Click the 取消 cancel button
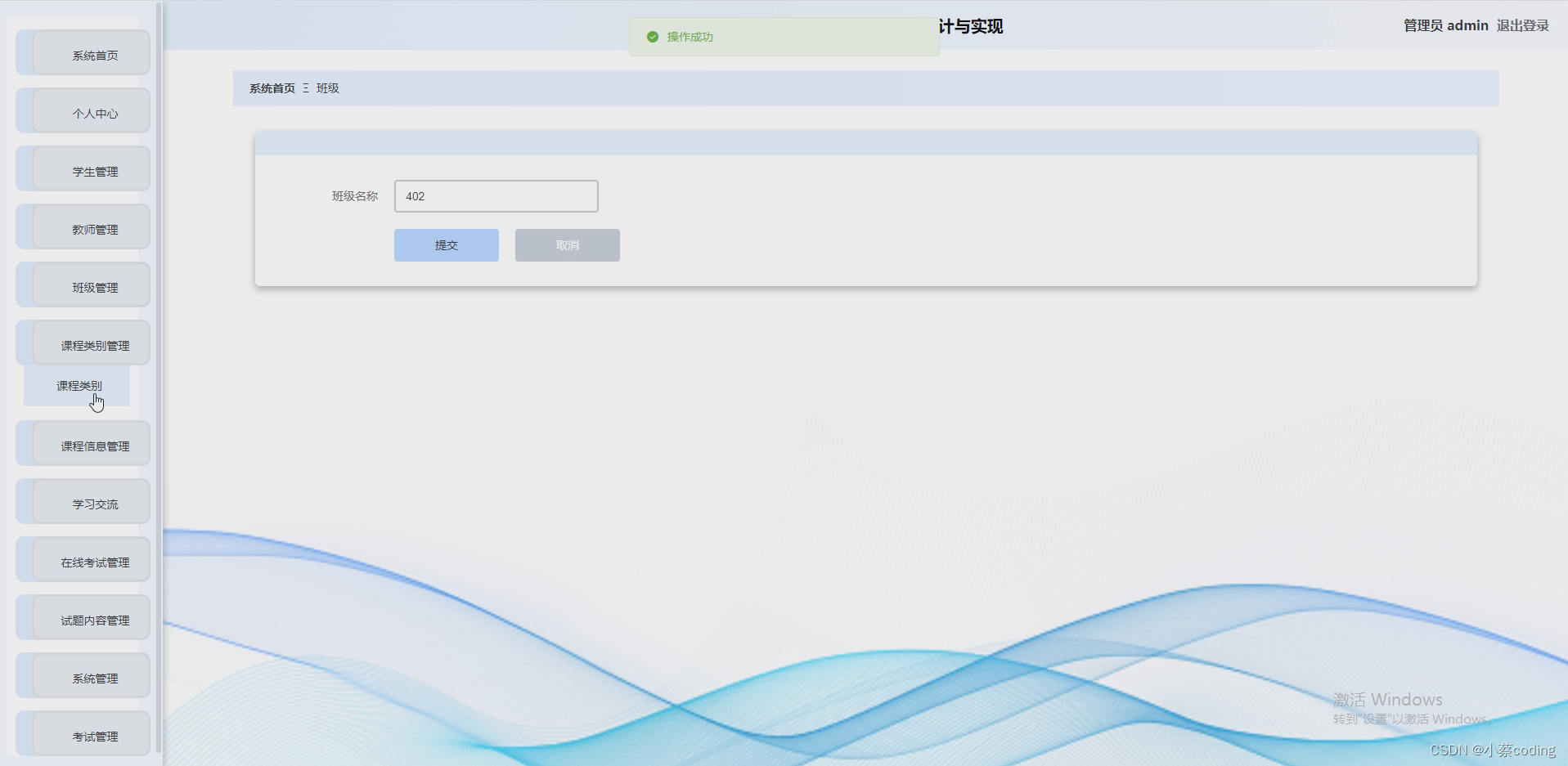 (x=568, y=245)
